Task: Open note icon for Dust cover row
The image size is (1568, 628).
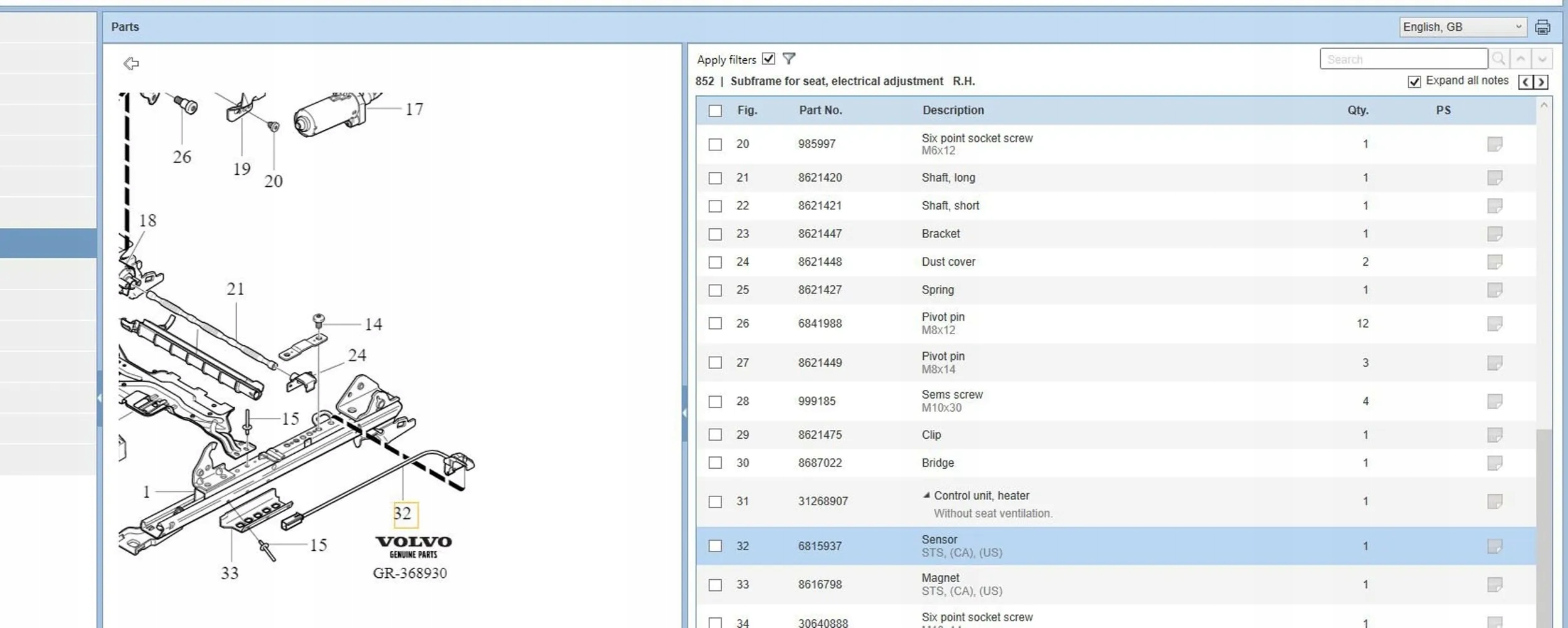Action: tap(1495, 262)
